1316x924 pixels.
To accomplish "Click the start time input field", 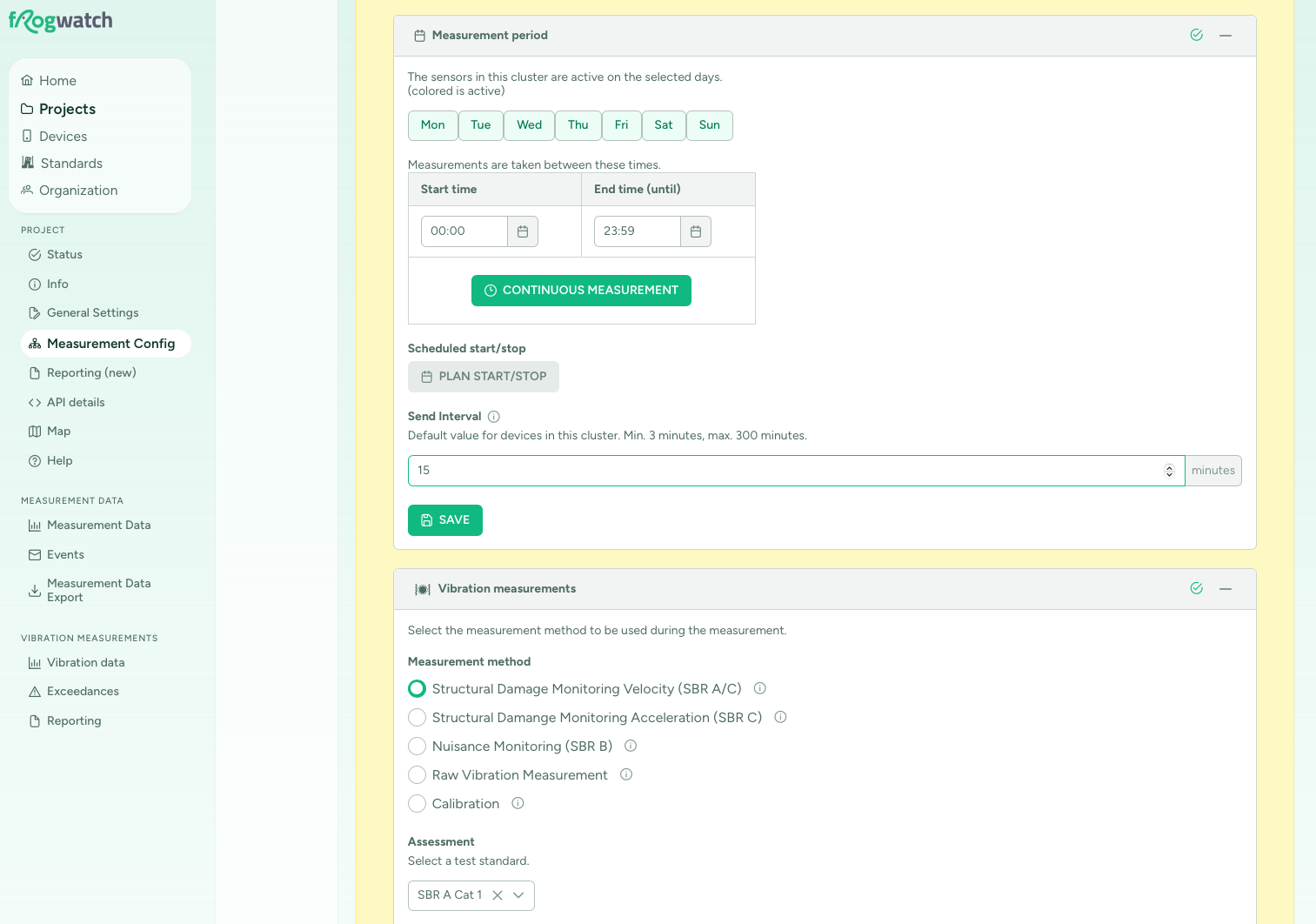I will pyautogui.click(x=464, y=231).
